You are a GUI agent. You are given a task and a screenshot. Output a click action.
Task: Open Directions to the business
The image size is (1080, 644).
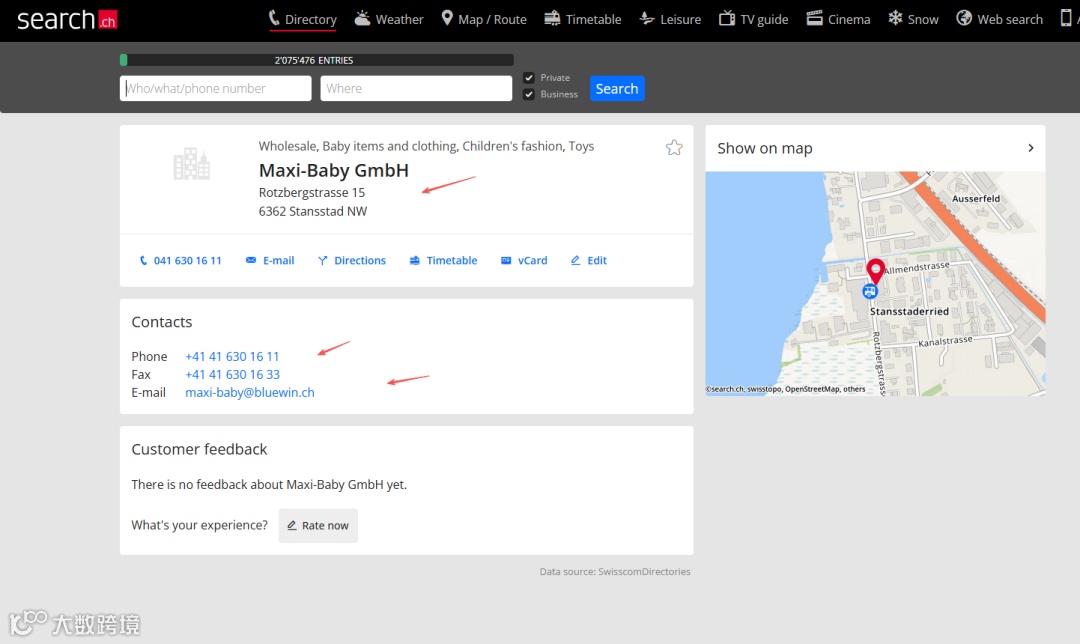coord(352,260)
